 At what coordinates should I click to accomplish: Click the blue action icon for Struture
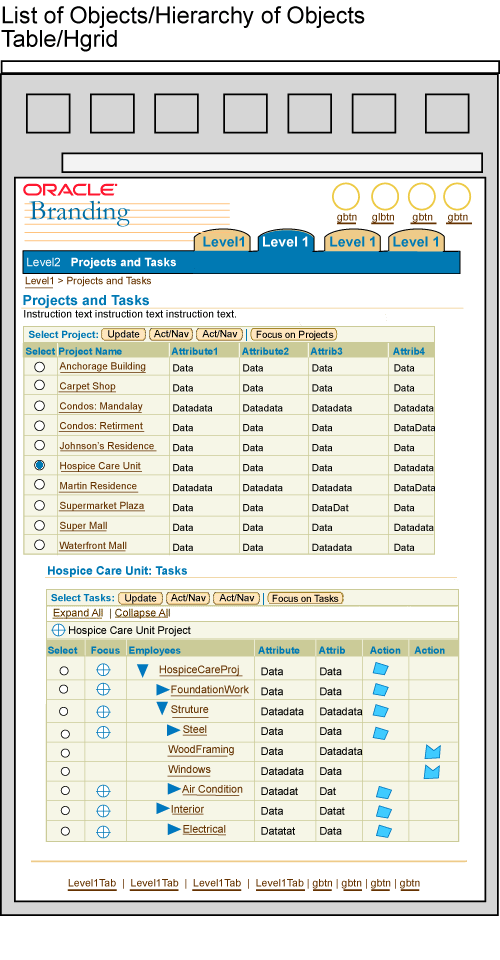381,710
